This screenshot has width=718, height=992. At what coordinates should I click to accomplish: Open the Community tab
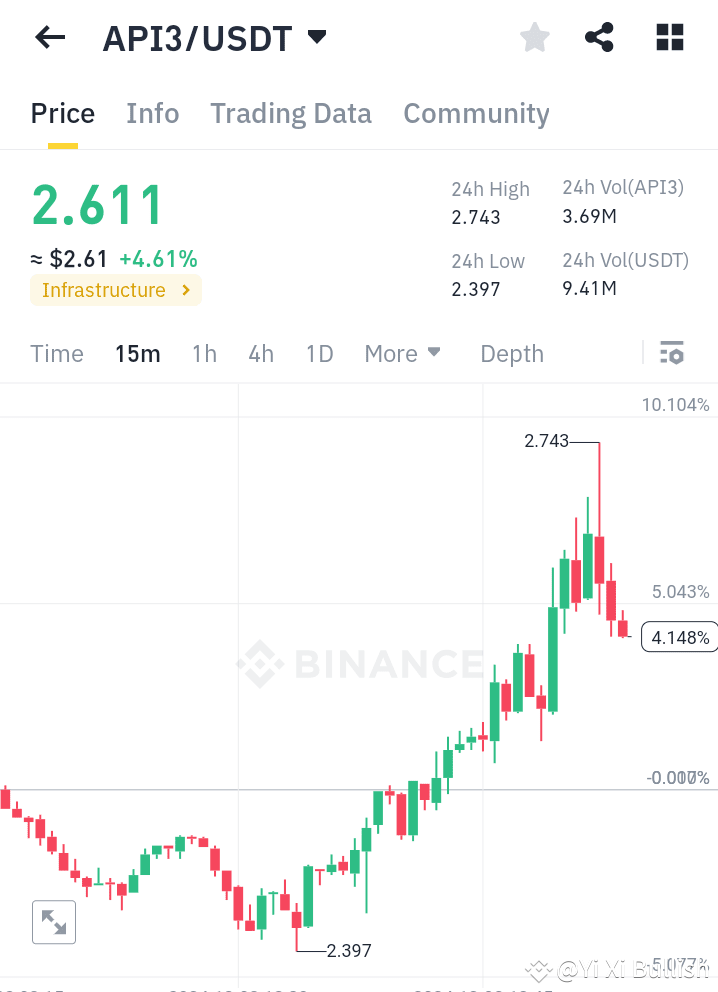point(476,113)
